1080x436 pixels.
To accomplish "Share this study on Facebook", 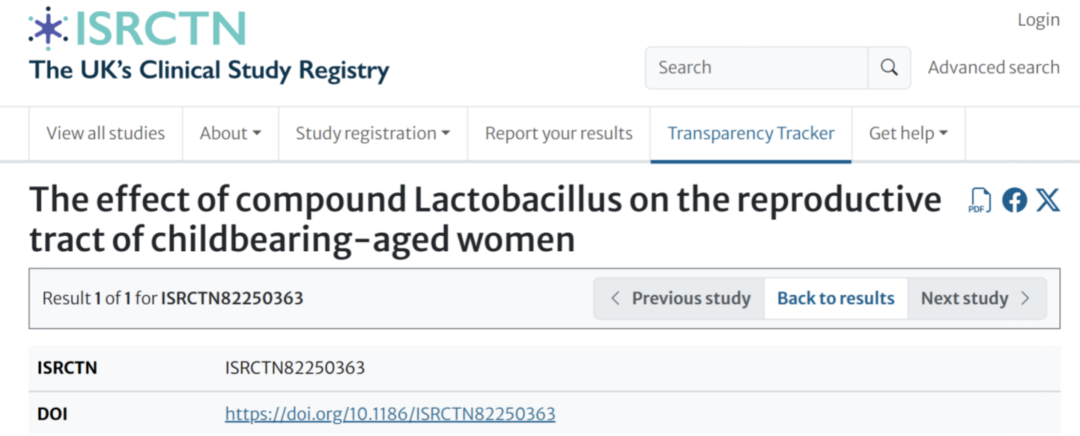I will (1014, 200).
